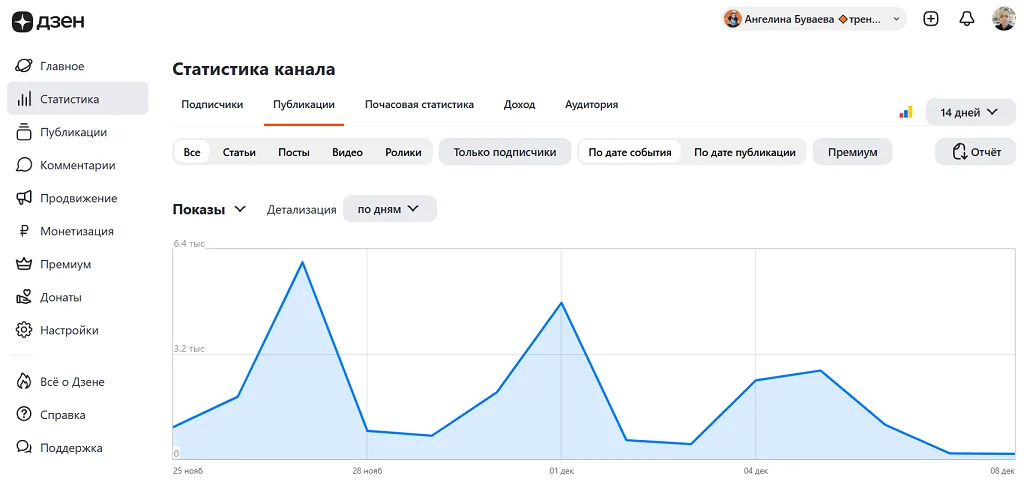Click the notifications bell icon
The width and height of the screenshot is (1030, 485).
[966, 19]
